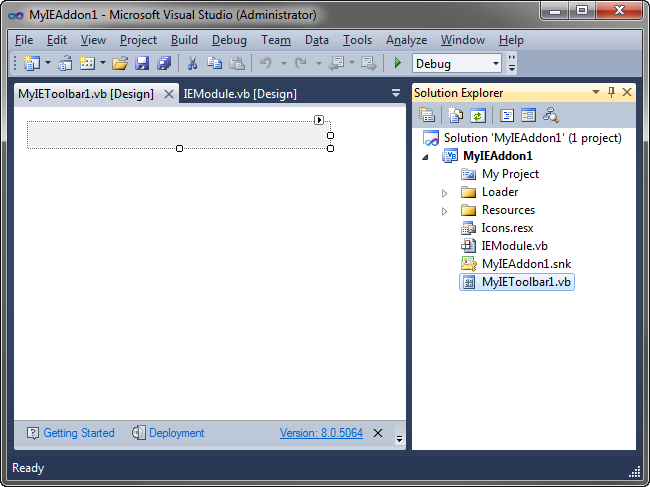650x487 pixels.
Task: Click the Redo arrow icon
Action: coord(301,63)
